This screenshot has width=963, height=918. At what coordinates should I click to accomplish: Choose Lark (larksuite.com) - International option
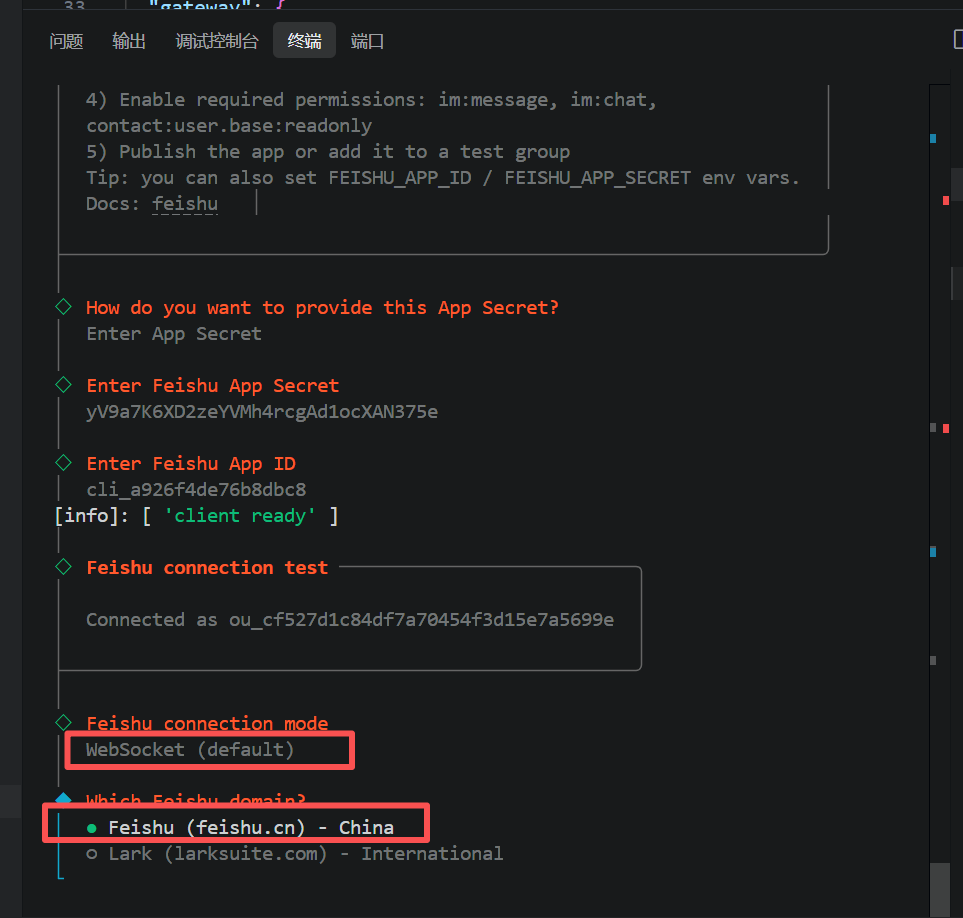tap(294, 853)
